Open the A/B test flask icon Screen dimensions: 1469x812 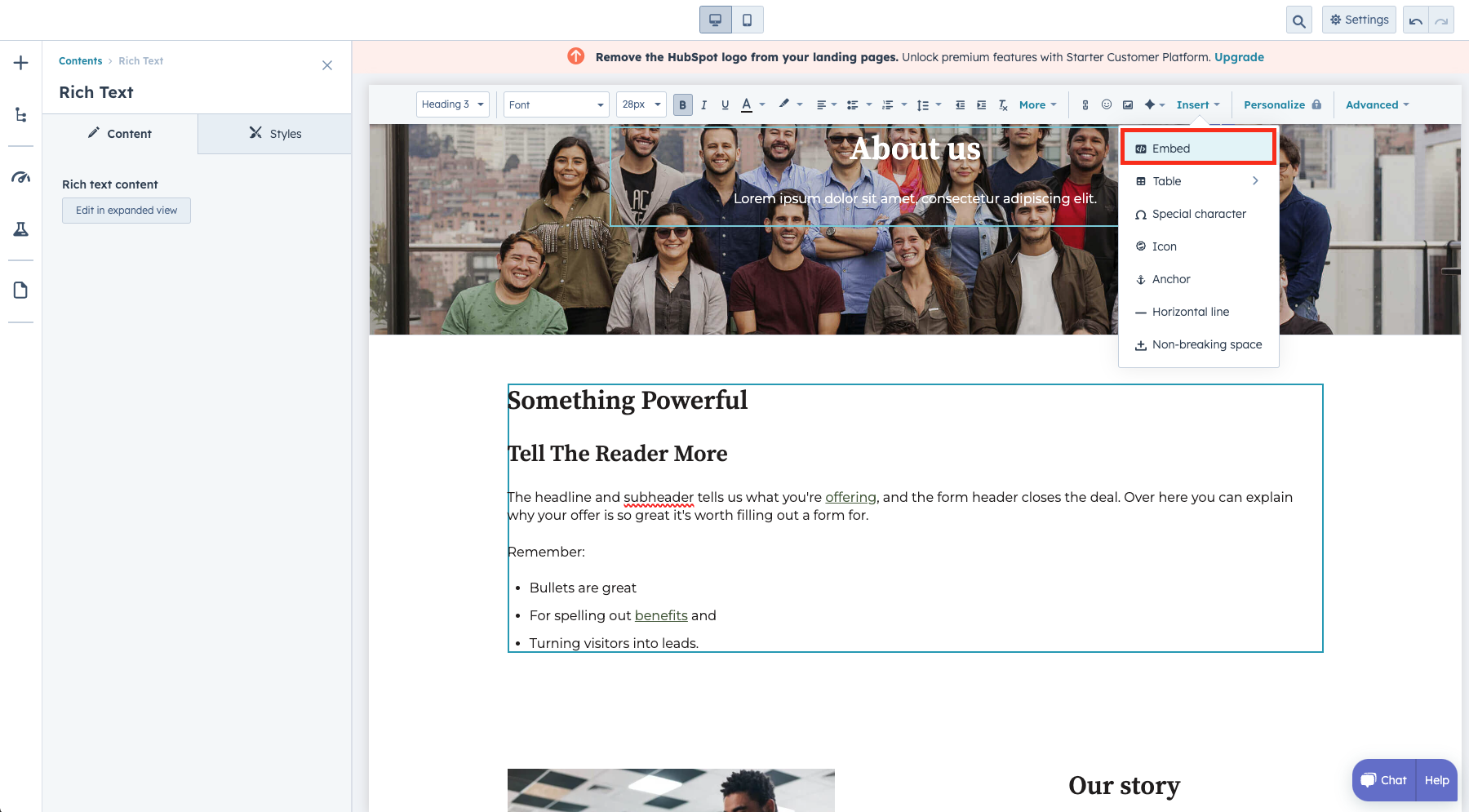[x=20, y=229]
